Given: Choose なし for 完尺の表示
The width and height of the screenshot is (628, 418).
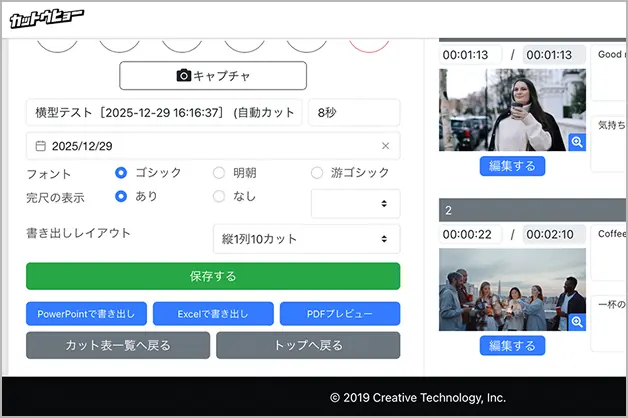Looking at the screenshot, I should coord(219,196).
